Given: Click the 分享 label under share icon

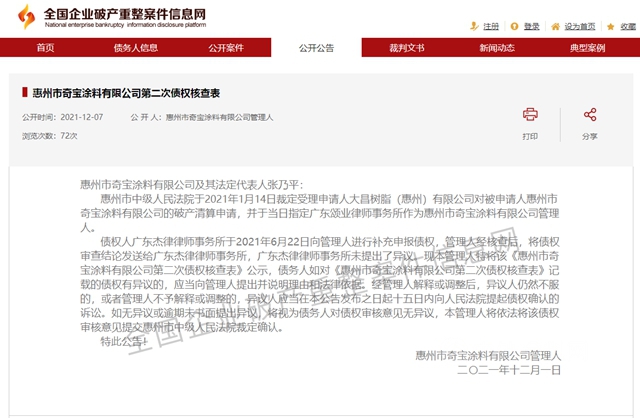Looking at the screenshot, I should click(590, 136).
